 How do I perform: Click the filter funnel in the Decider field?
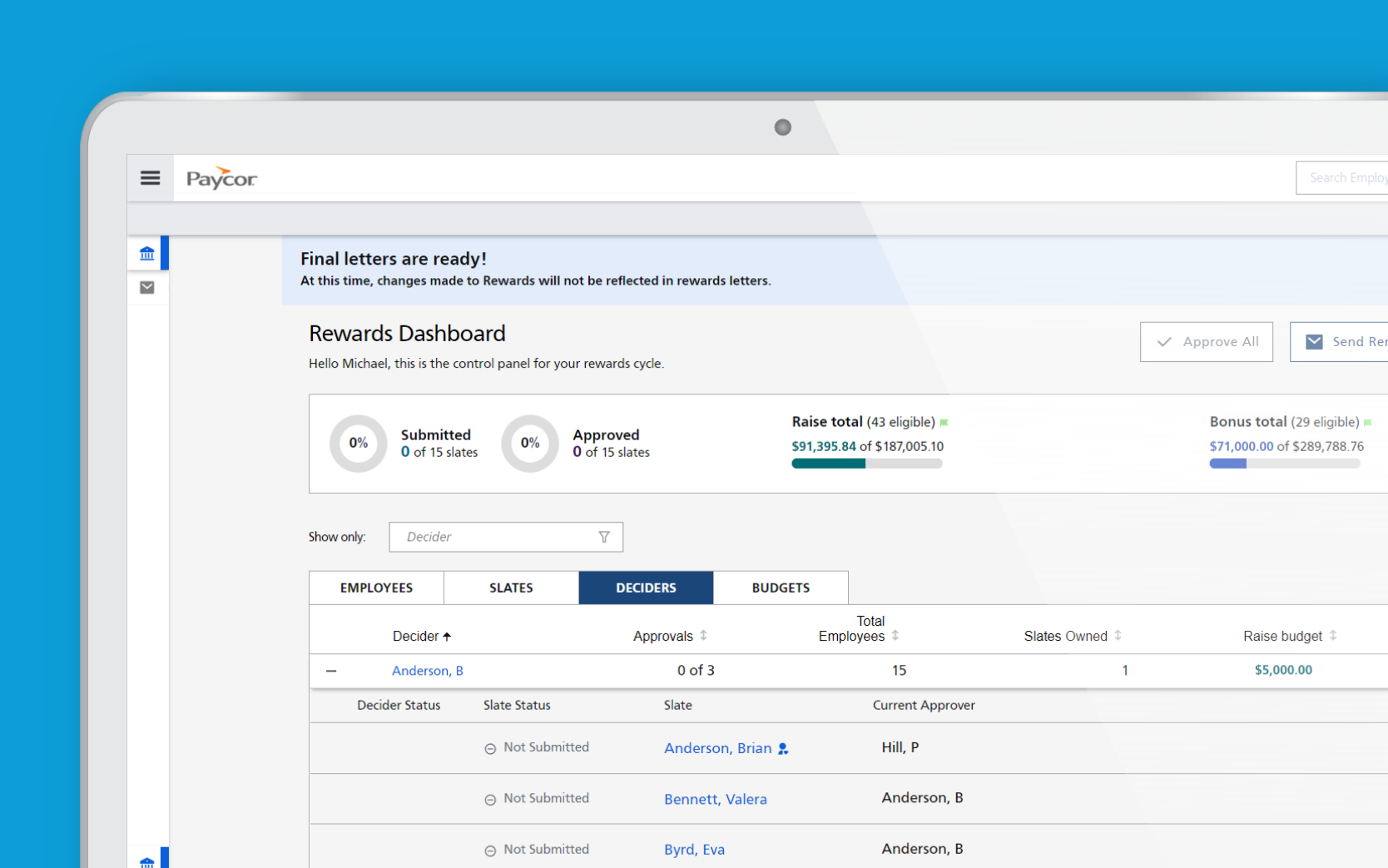pos(603,537)
